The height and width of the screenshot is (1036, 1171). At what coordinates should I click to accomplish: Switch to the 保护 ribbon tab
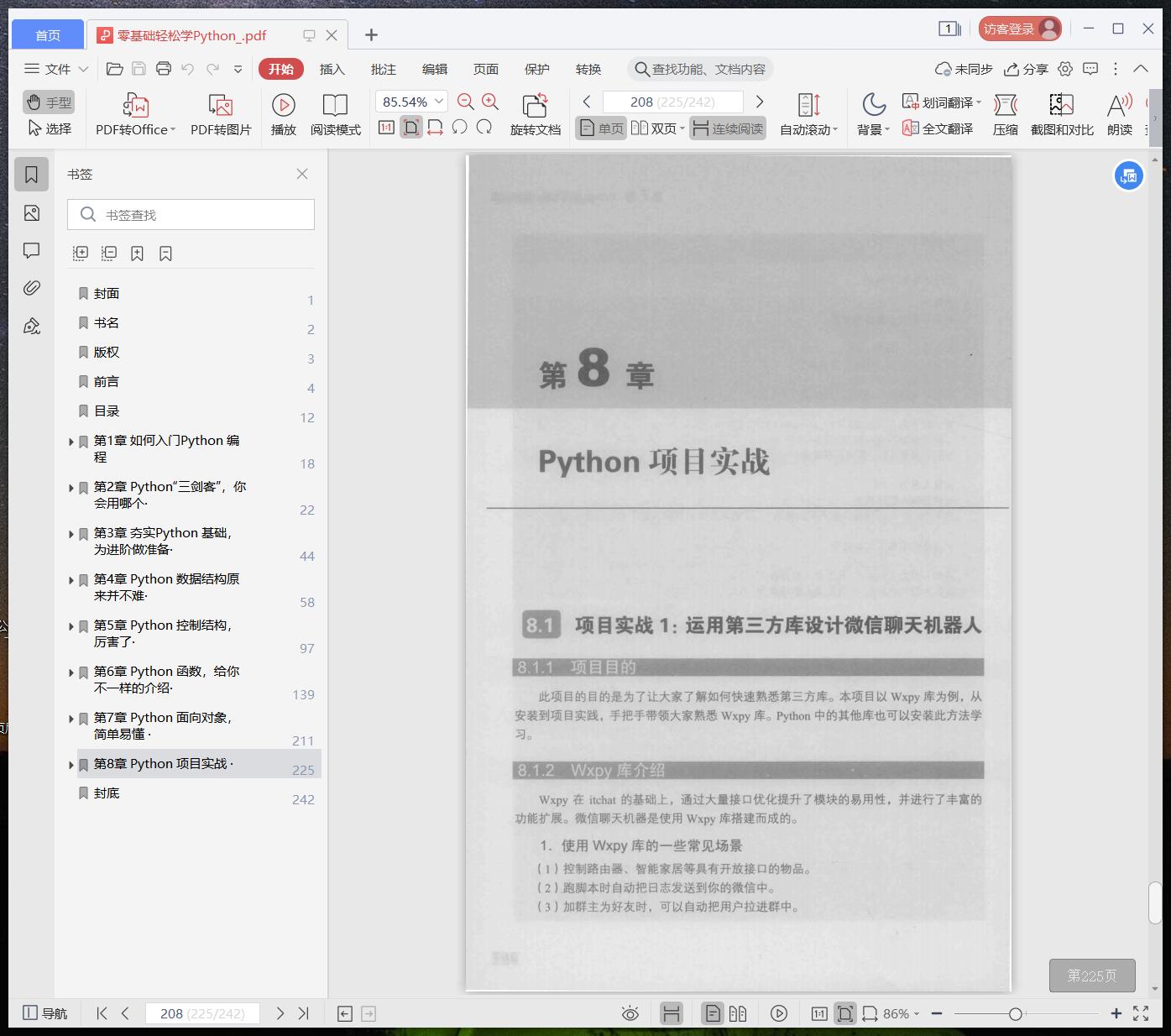(x=537, y=69)
